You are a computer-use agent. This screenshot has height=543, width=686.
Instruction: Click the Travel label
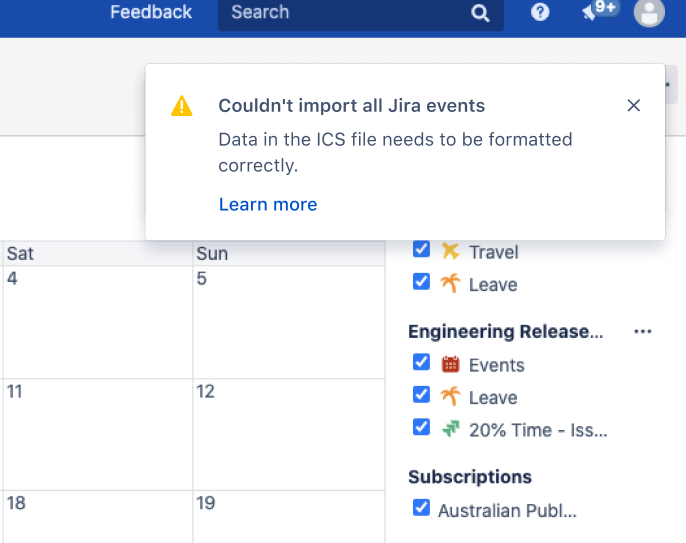494,252
